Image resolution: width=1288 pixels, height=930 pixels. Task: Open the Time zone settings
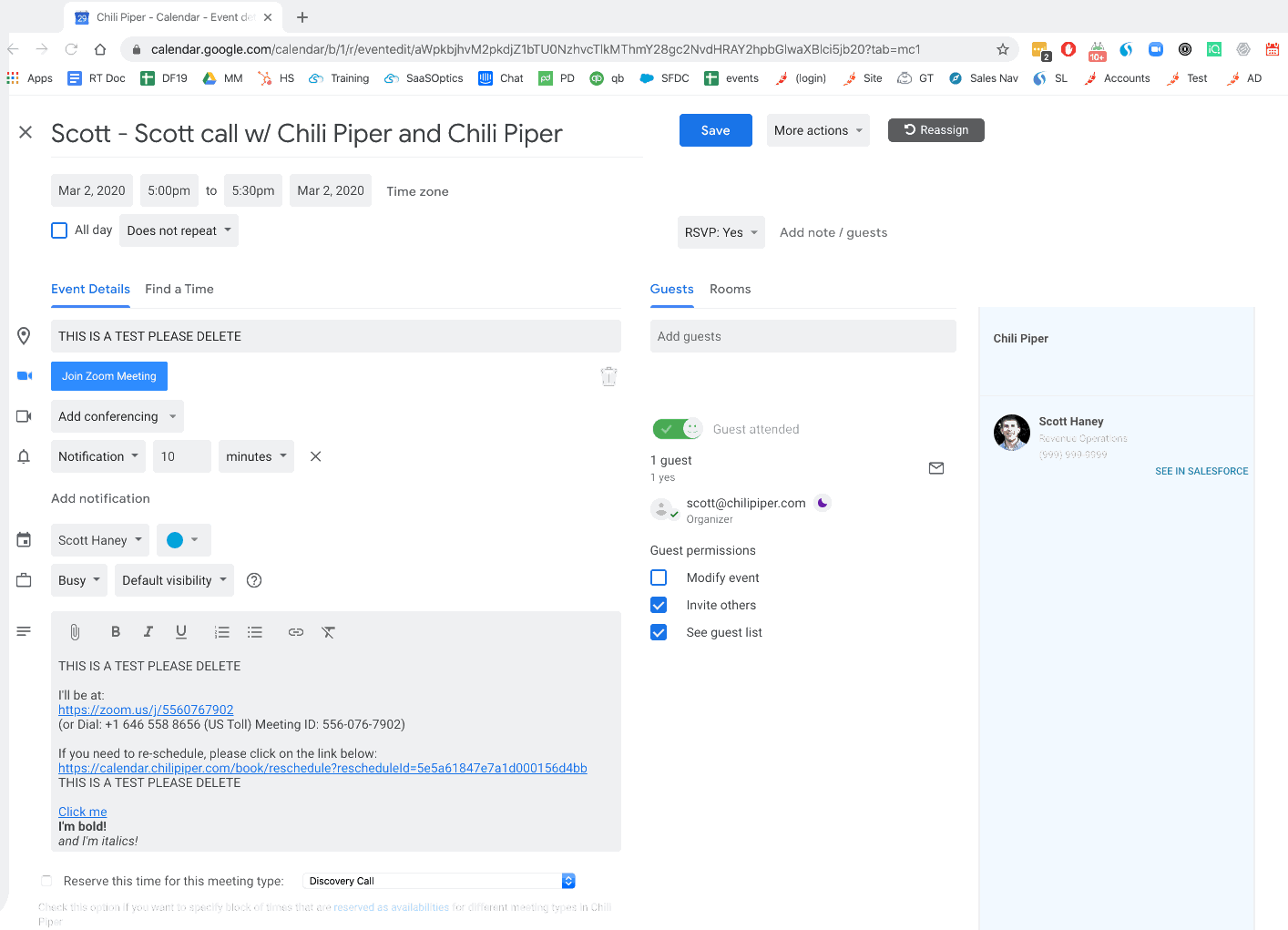pyautogui.click(x=417, y=191)
